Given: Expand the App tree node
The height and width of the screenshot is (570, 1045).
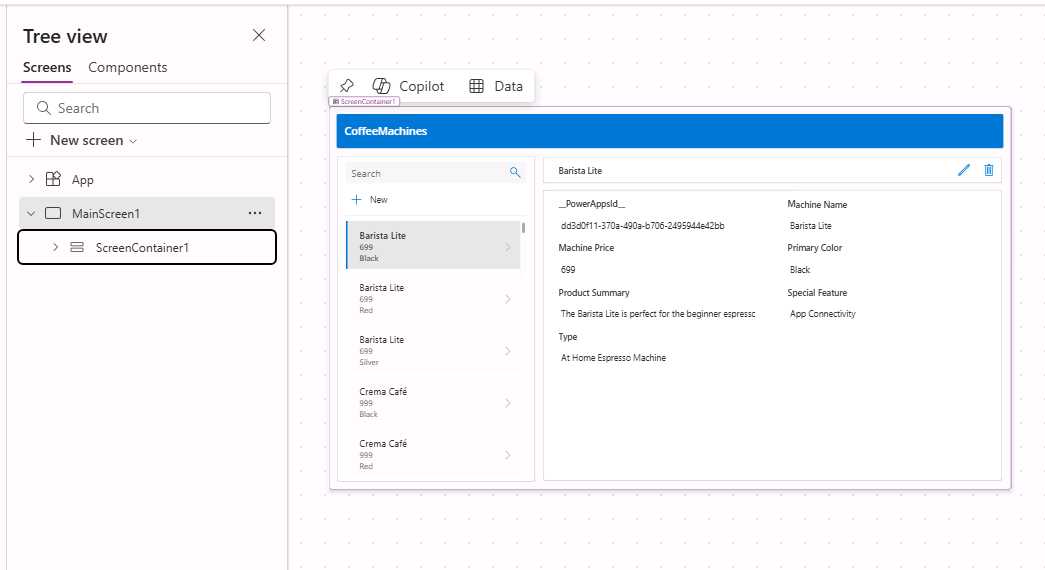Looking at the screenshot, I should point(31,179).
